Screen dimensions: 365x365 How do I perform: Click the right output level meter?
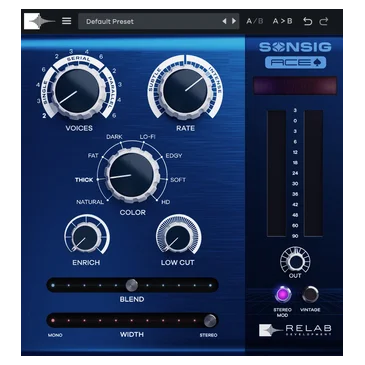coord(314,173)
